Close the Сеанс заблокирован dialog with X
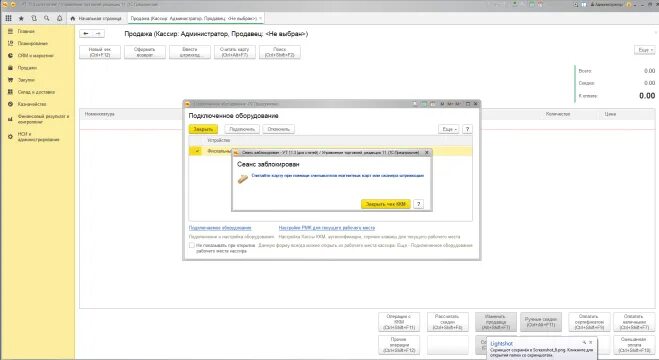The image size is (659, 360). pos(427,152)
